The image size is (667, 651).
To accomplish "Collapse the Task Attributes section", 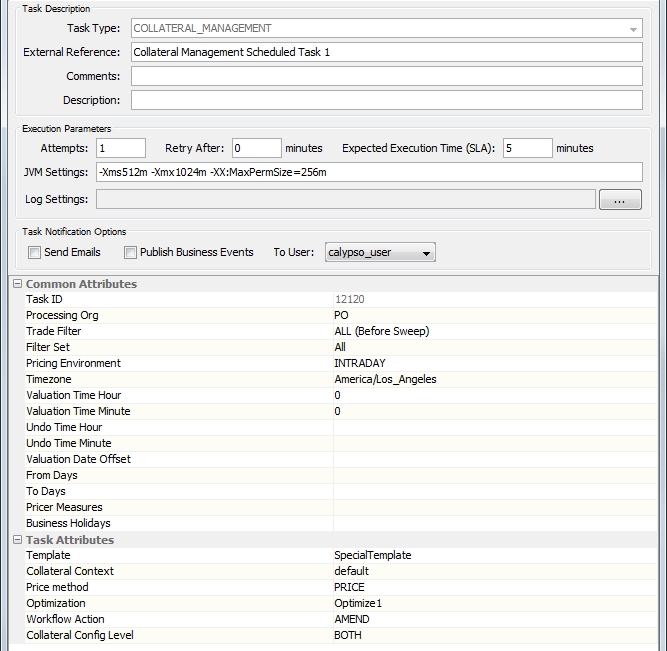I will tap(17, 540).
